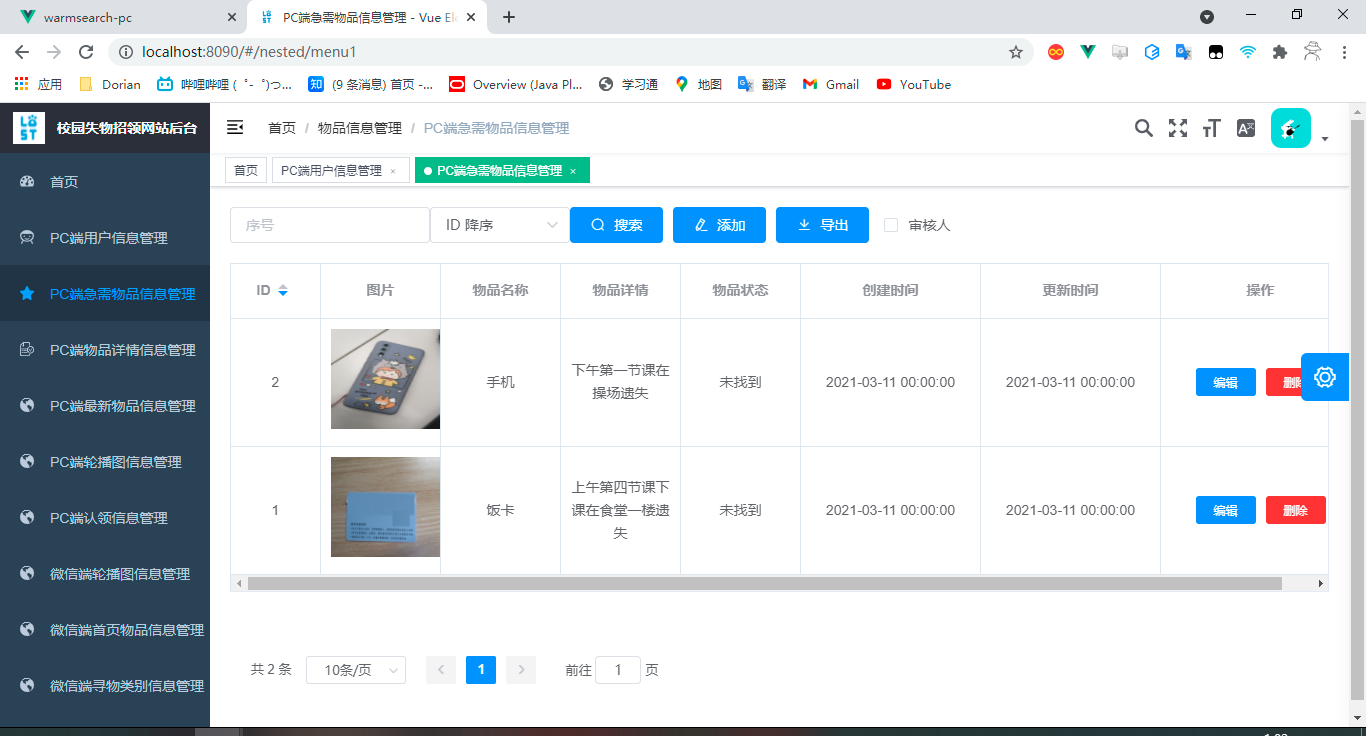Click 编辑 button for 饭卡 row
The width and height of the screenshot is (1366, 736).
coord(1226,510)
